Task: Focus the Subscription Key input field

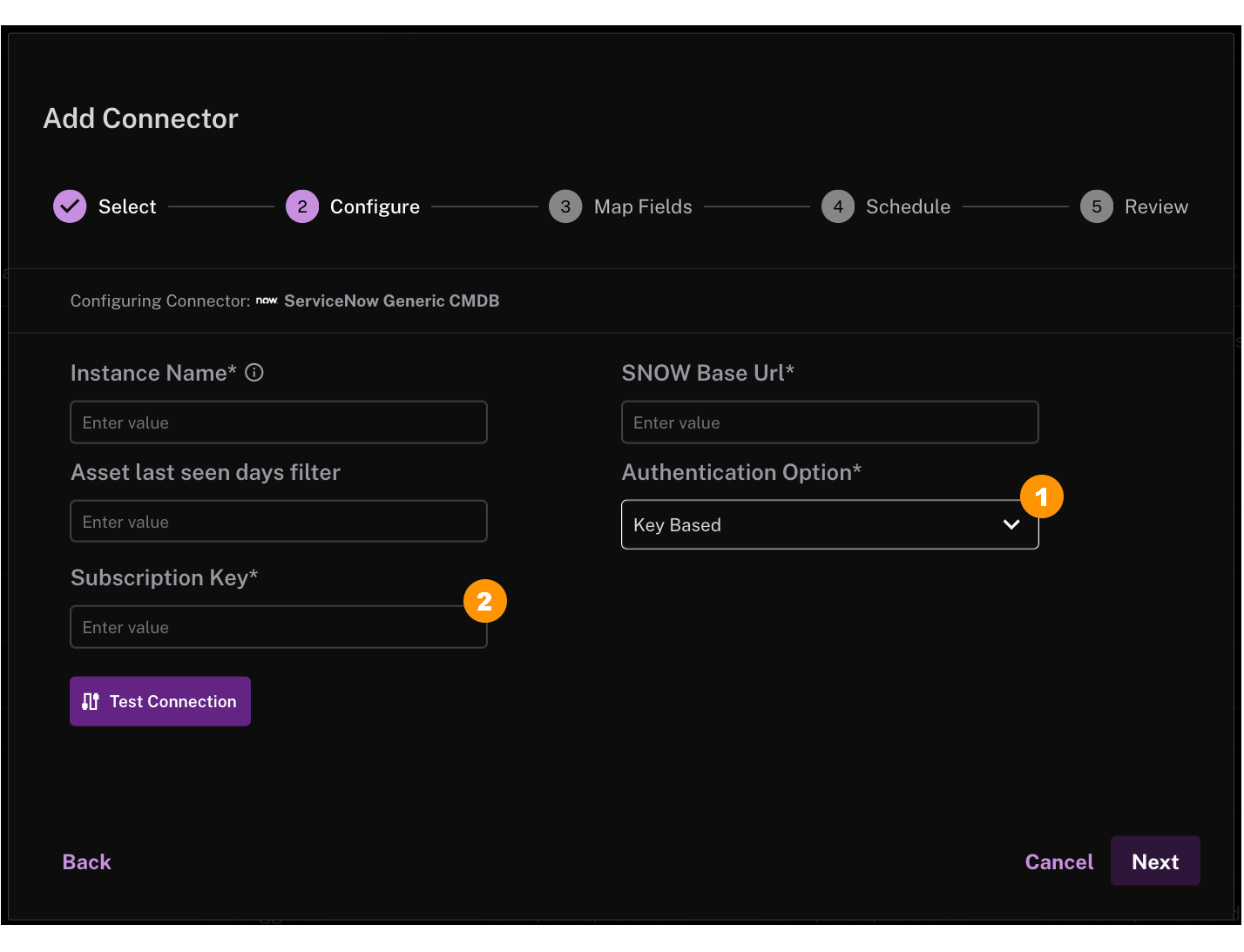Action: click(x=279, y=627)
